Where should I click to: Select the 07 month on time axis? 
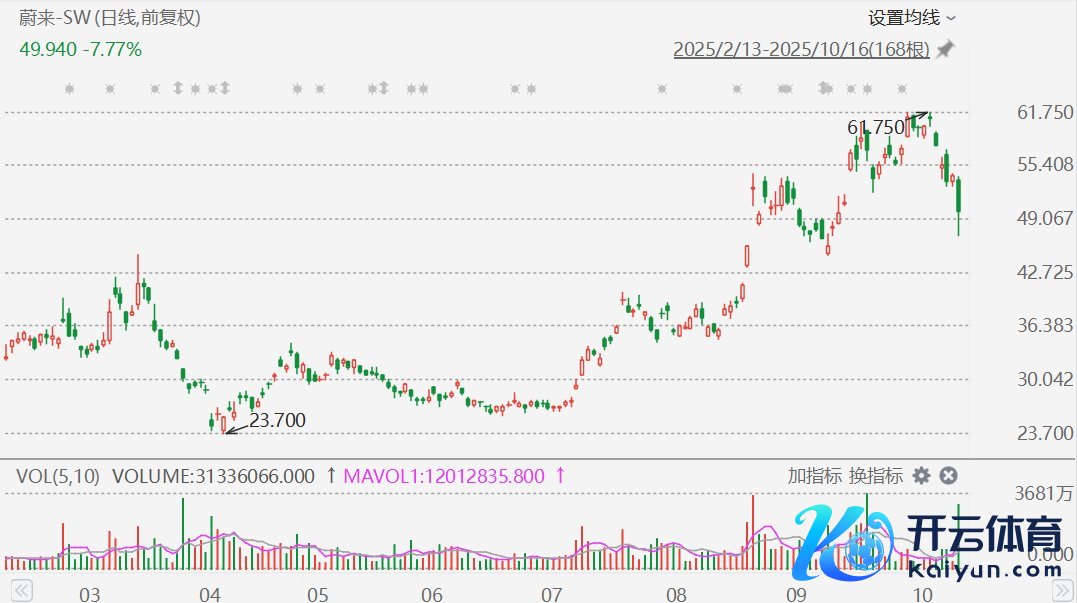552,595
